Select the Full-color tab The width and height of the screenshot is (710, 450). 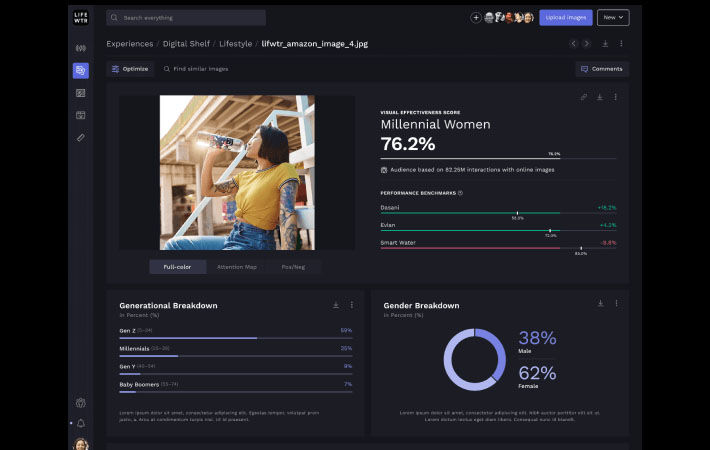pyautogui.click(x=178, y=267)
